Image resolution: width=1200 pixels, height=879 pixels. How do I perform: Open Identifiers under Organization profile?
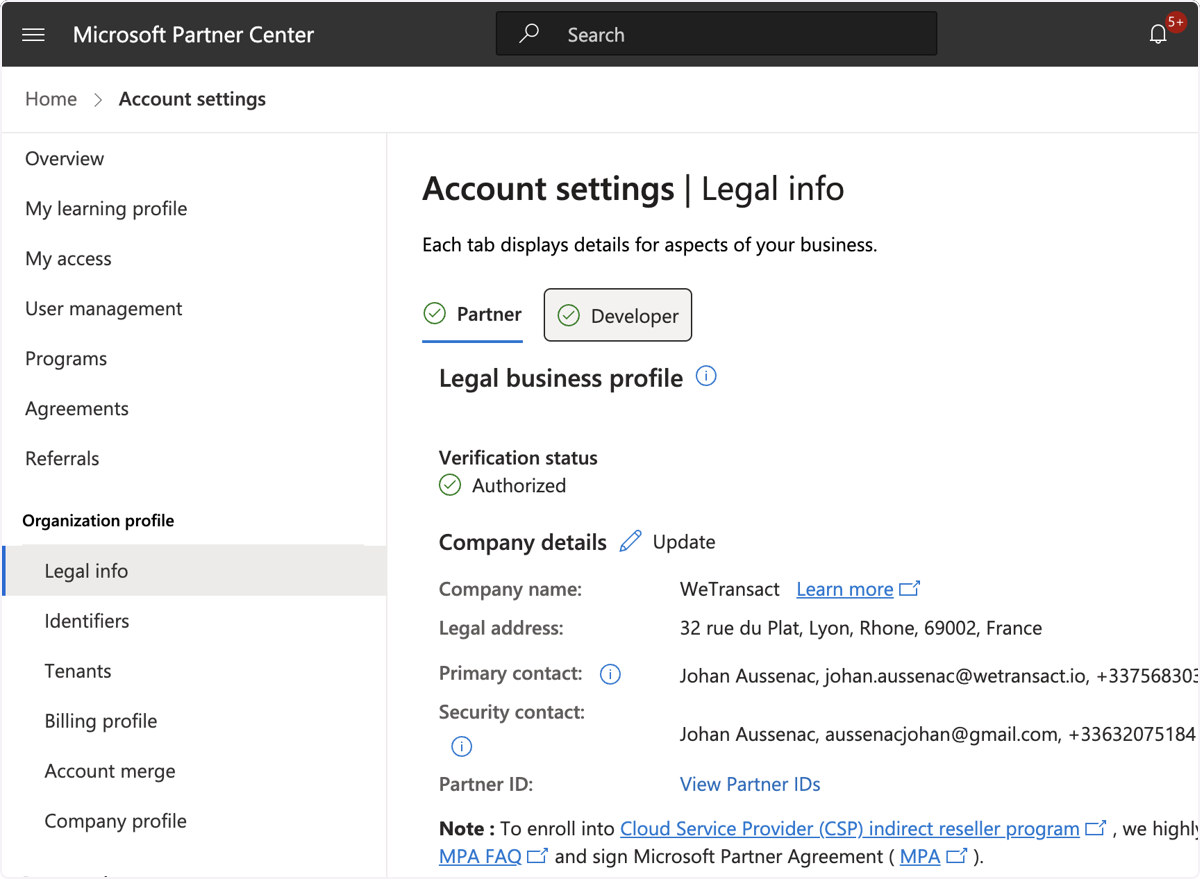(87, 621)
